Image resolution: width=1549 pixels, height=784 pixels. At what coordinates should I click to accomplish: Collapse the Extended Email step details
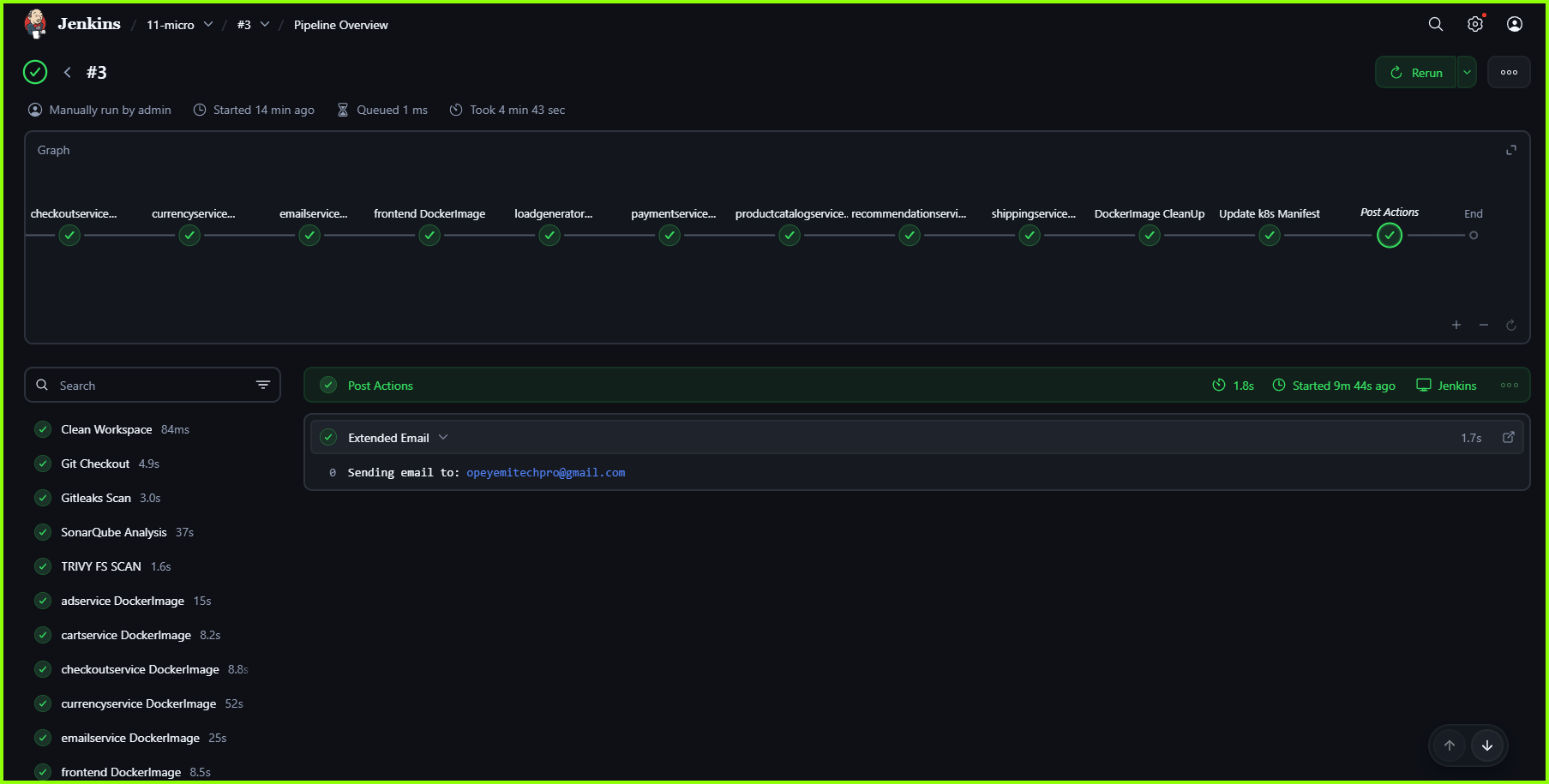pyautogui.click(x=443, y=437)
